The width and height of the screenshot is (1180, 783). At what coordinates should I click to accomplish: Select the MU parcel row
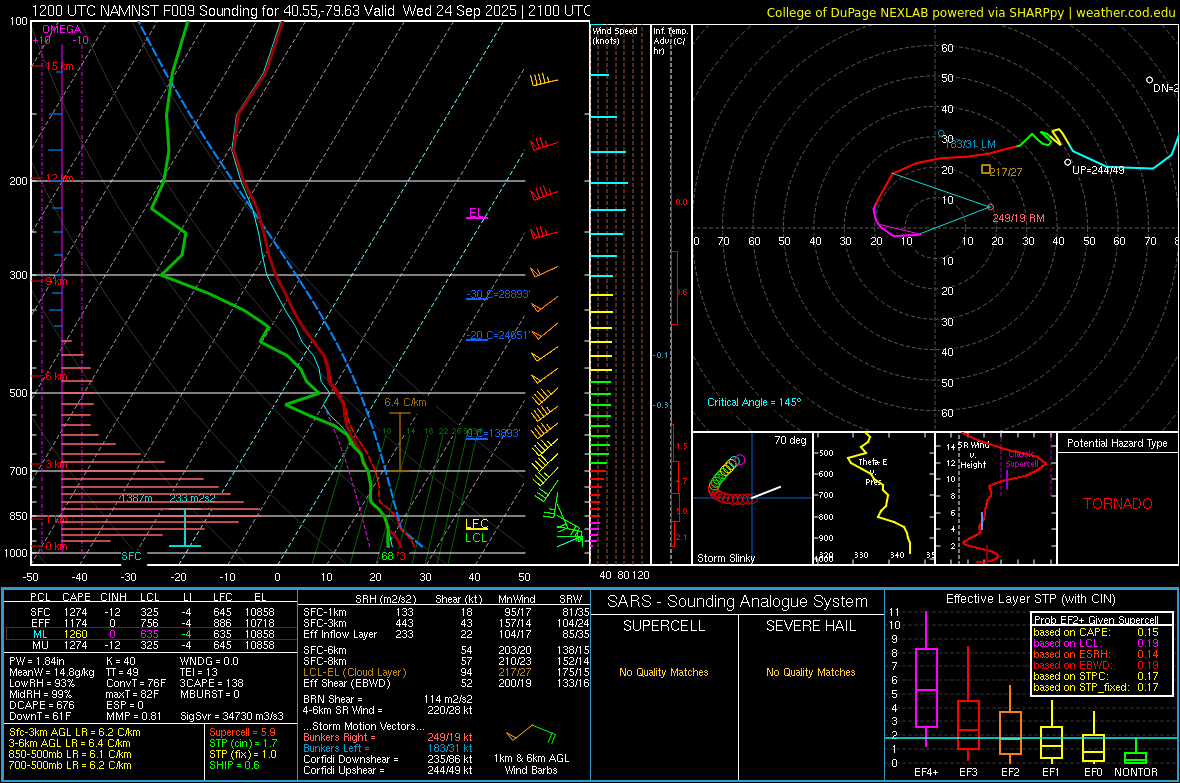[151, 644]
